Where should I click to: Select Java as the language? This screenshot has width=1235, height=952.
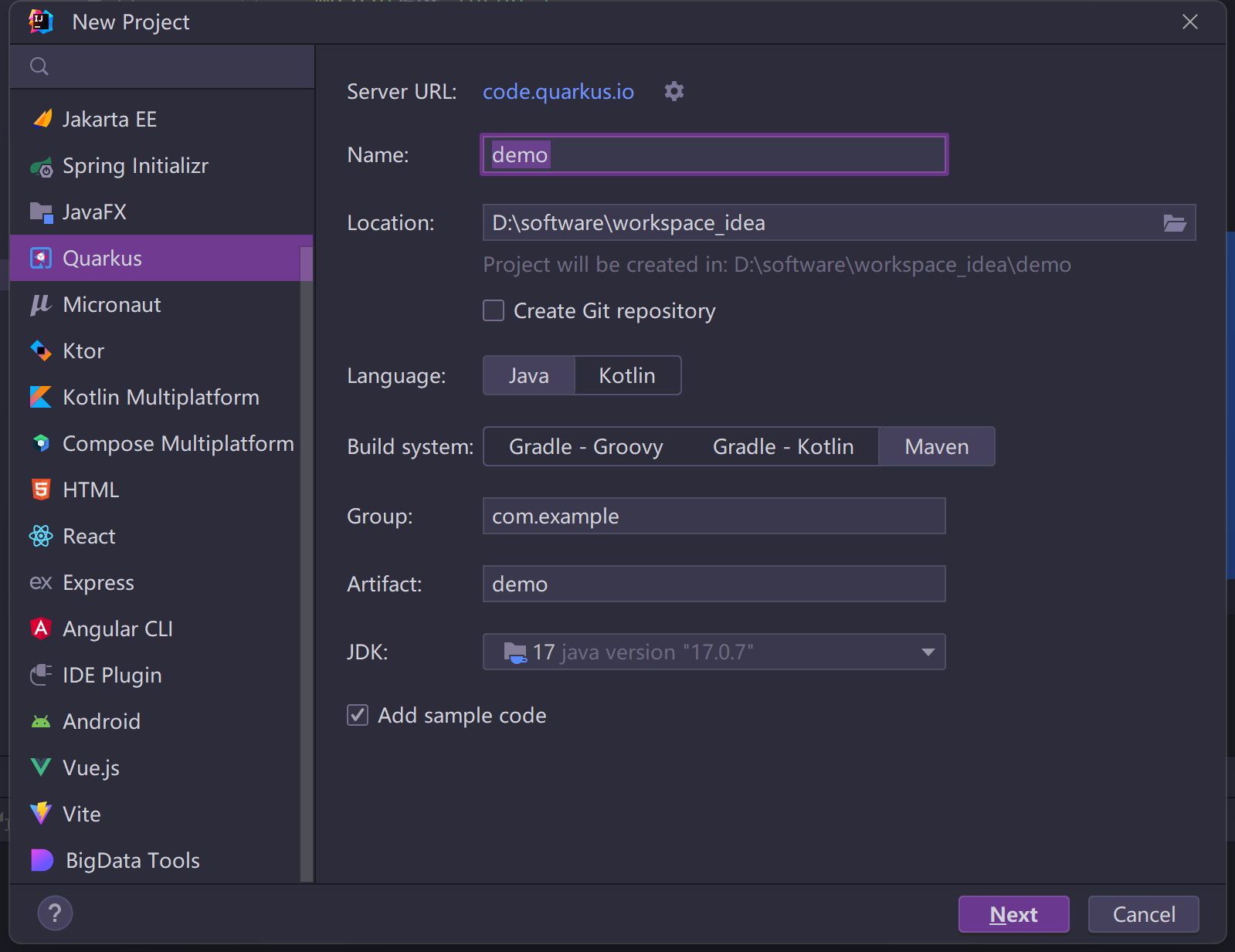(529, 375)
